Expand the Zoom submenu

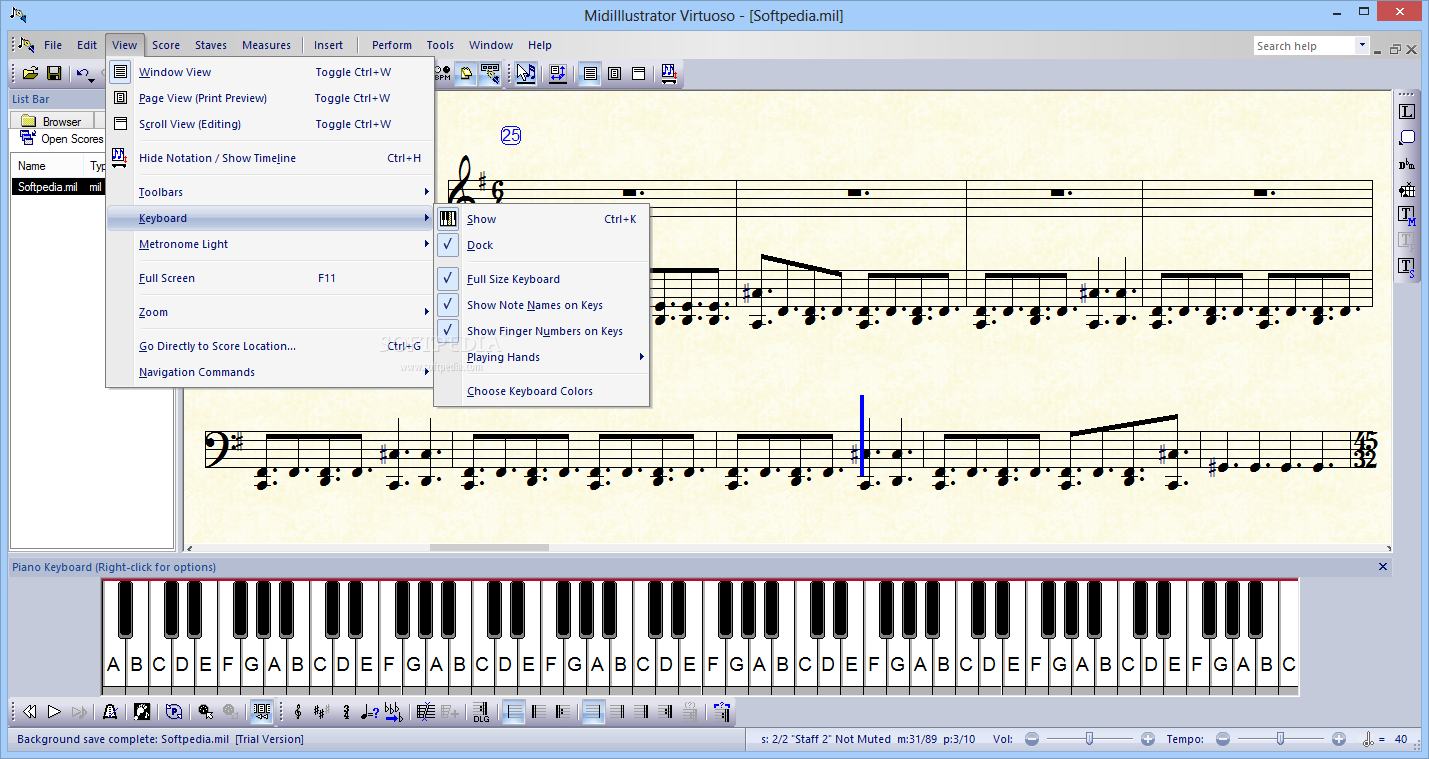(270, 312)
